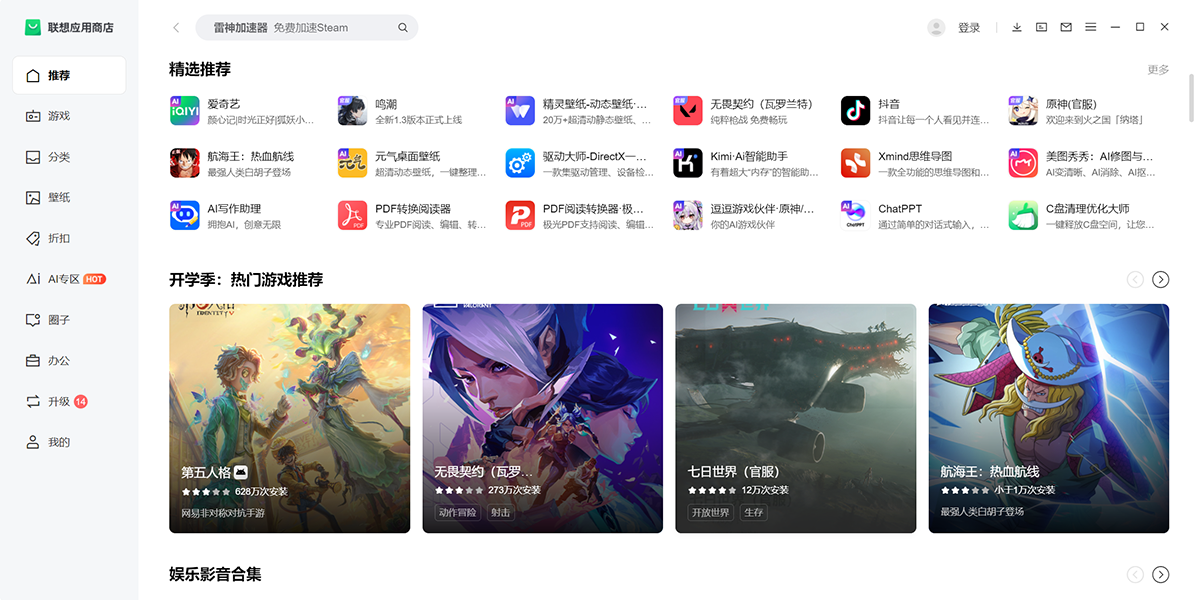Click the mail messages icon
Image resolution: width=1200 pixels, height=600 pixels.
[x=1066, y=27]
